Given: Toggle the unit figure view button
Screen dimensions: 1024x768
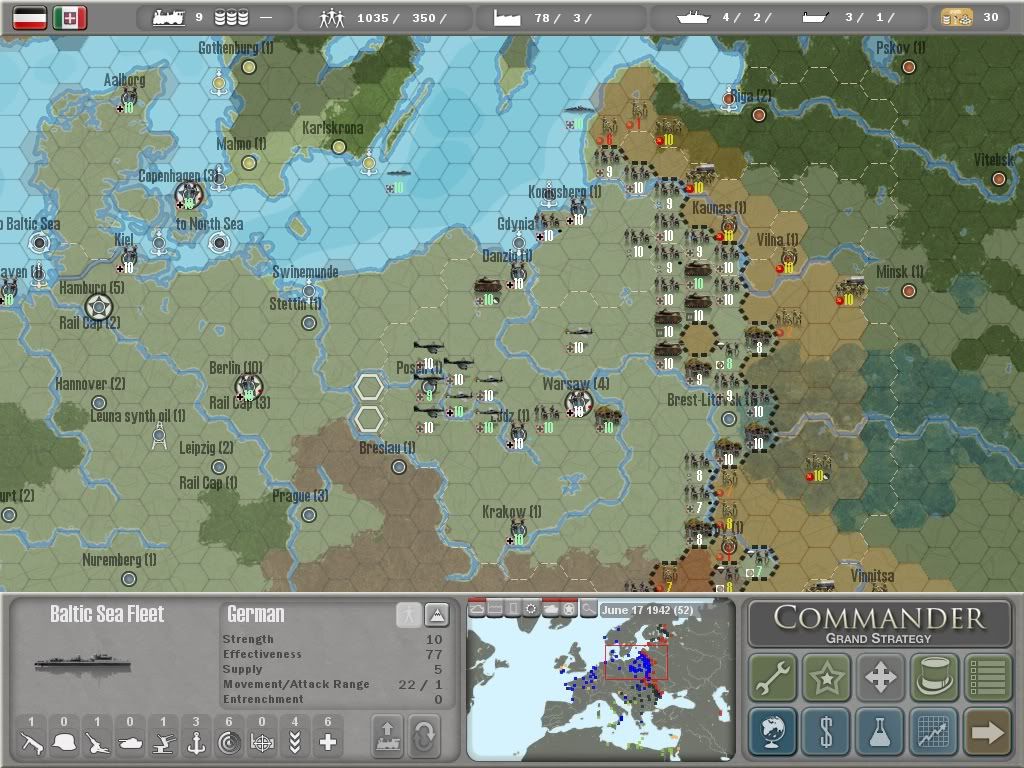Looking at the screenshot, I should (x=409, y=615).
